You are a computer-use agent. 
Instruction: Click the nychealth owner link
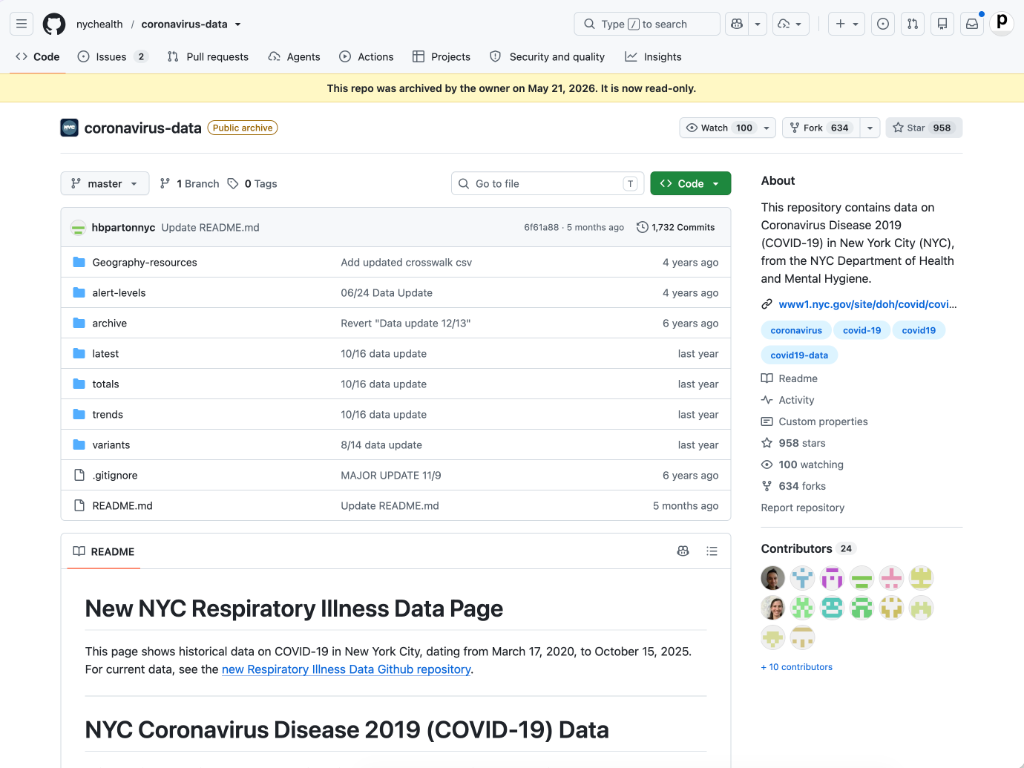point(99,24)
